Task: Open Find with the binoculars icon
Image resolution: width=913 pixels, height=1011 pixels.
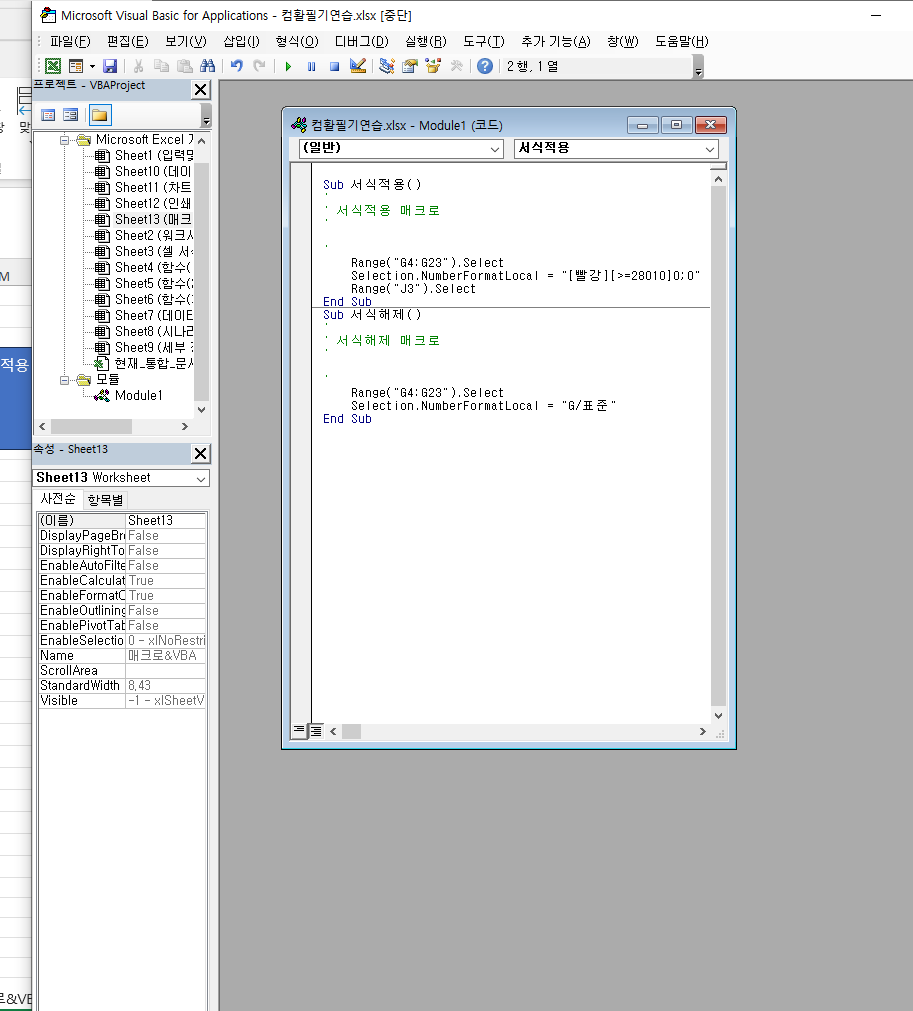Action: (x=208, y=66)
